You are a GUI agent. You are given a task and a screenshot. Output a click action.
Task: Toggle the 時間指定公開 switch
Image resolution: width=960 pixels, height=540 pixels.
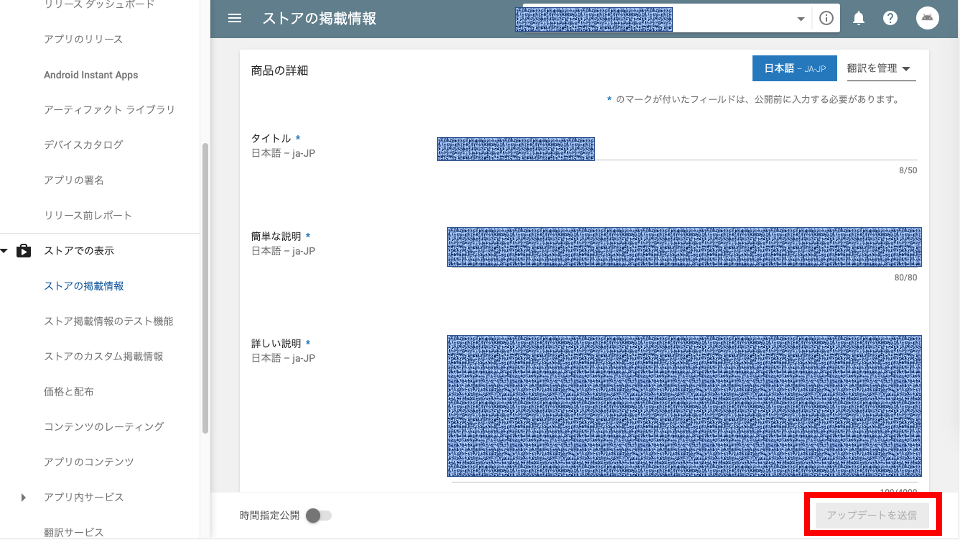coord(318,516)
